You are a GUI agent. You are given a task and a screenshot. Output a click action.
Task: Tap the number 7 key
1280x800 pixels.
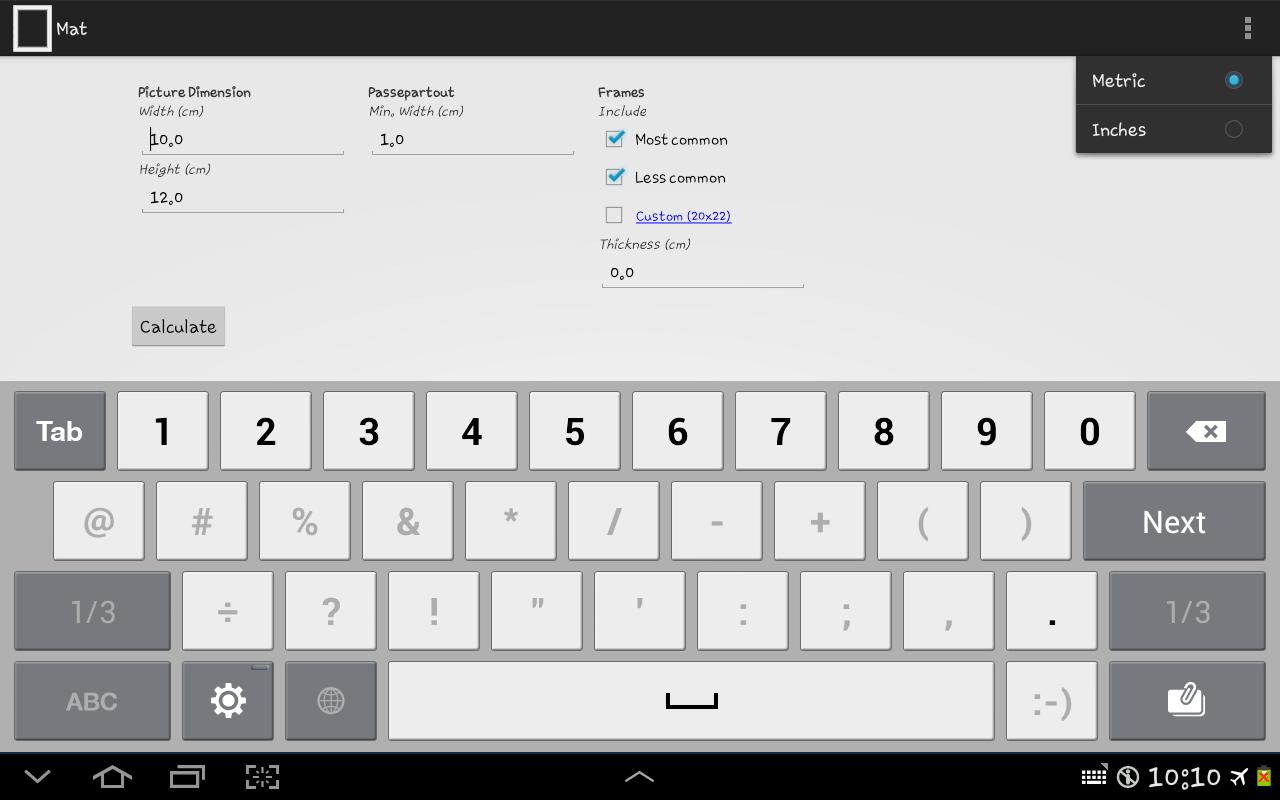(780, 431)
